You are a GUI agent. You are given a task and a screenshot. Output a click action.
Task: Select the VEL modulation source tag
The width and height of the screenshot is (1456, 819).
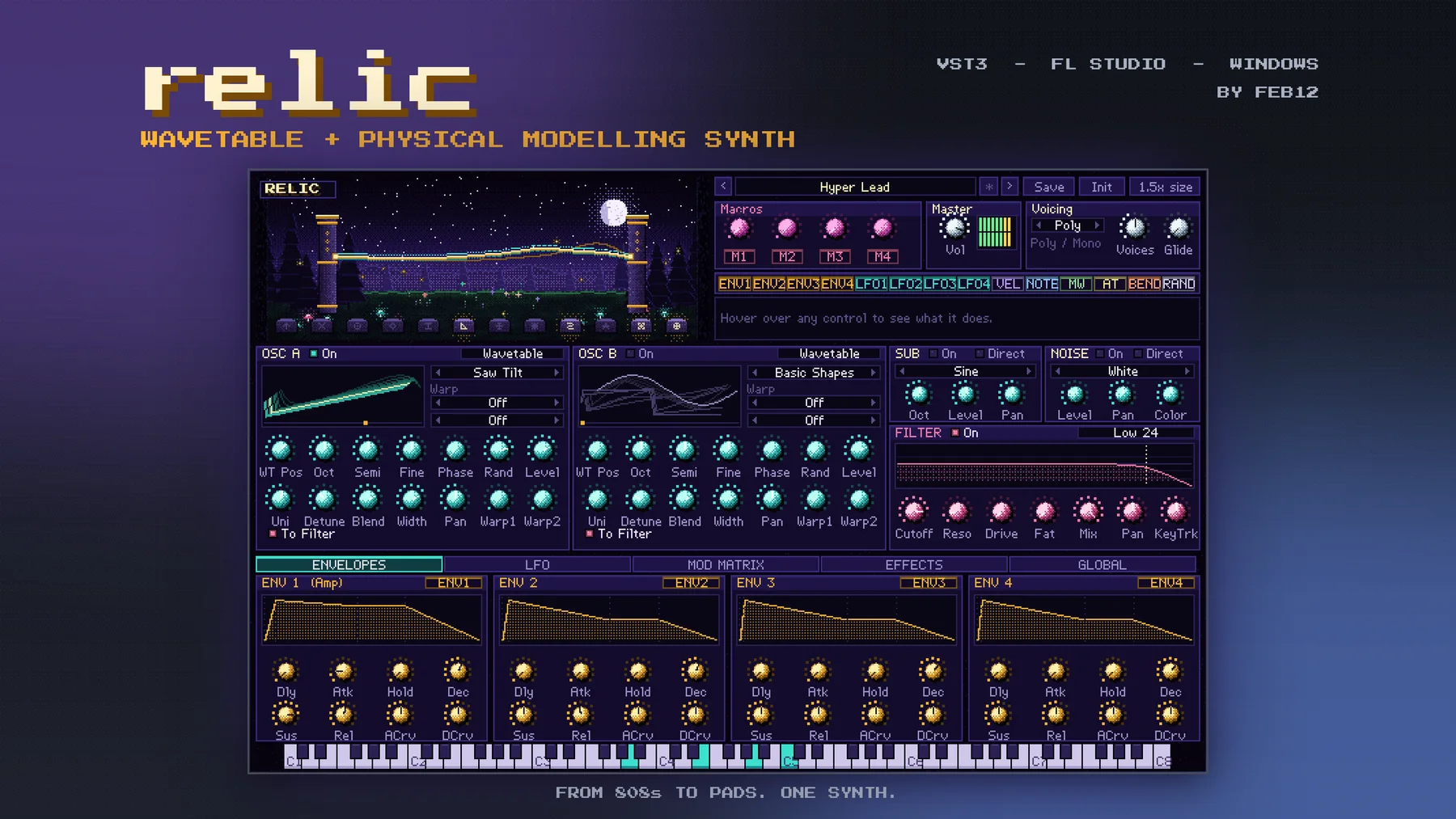click(x=1008, y=284)
